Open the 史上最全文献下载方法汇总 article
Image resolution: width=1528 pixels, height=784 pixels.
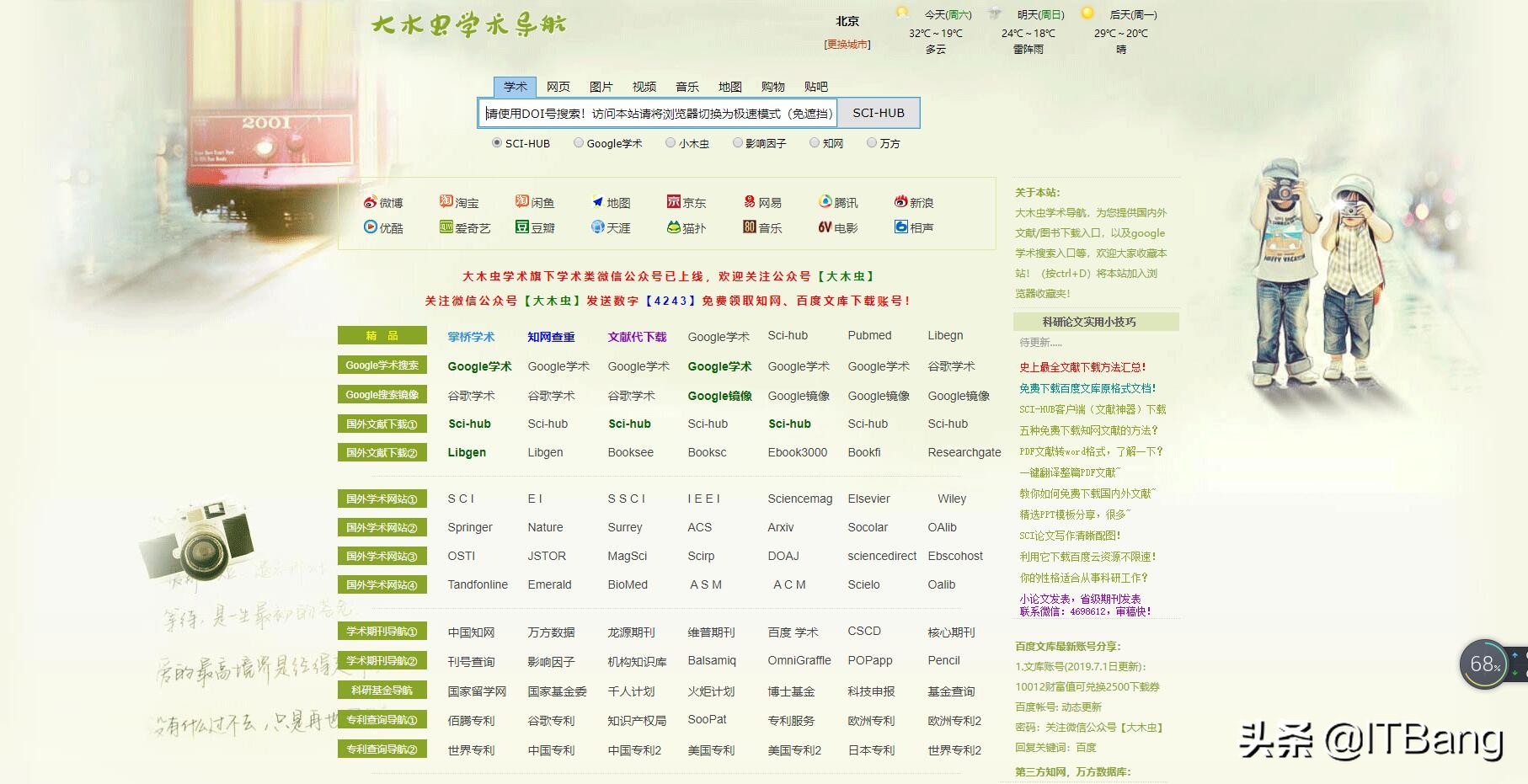coord(1082,367)
